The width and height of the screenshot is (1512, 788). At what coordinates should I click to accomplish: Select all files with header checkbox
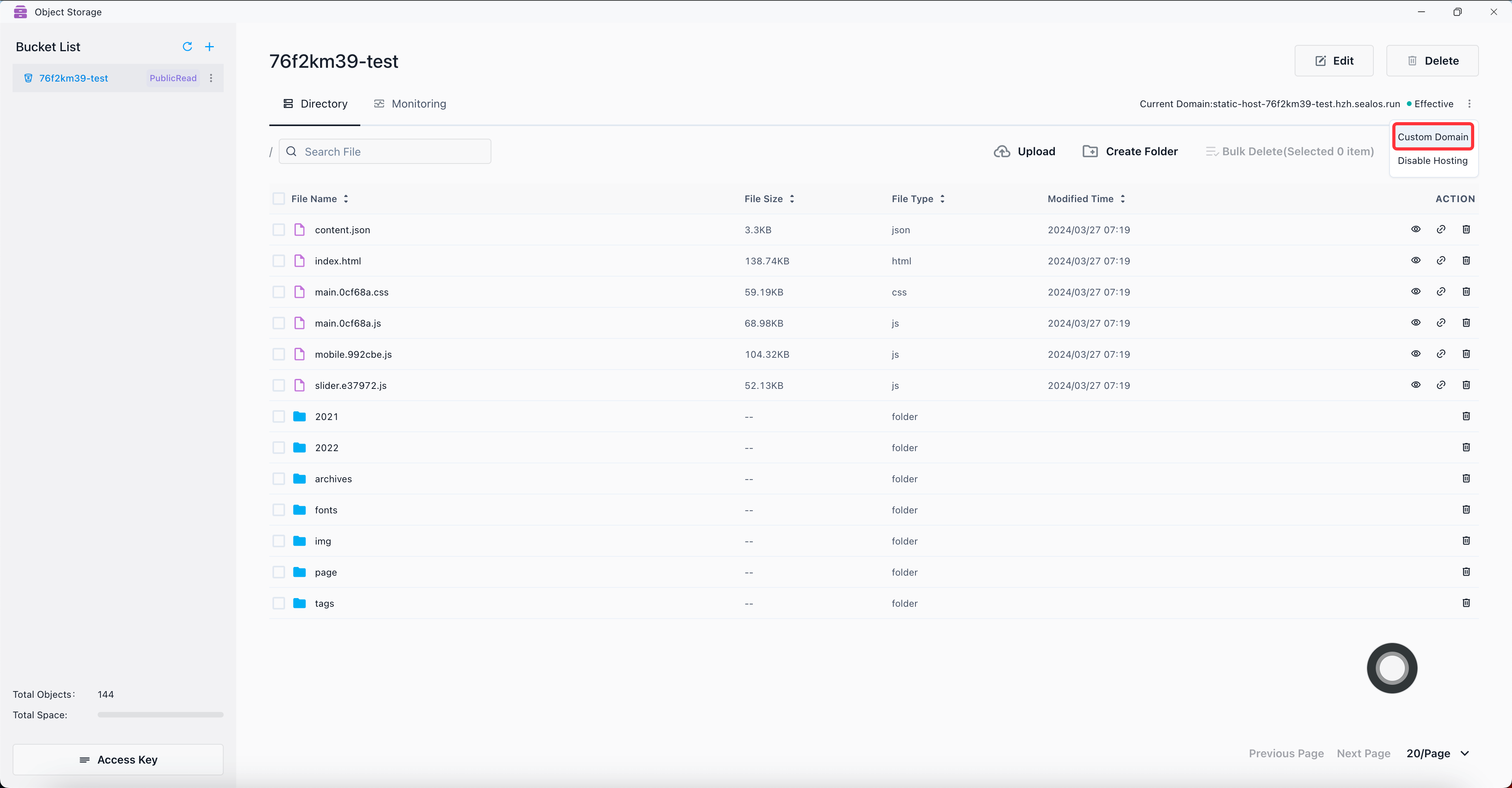[279, 199]
